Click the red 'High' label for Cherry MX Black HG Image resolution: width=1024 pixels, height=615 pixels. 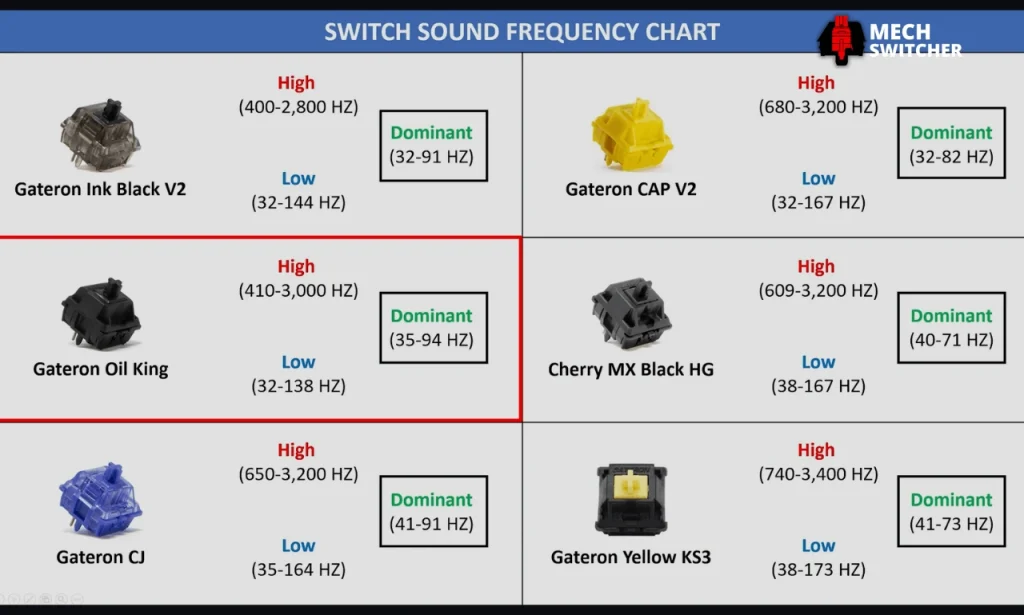pos(816,266)
